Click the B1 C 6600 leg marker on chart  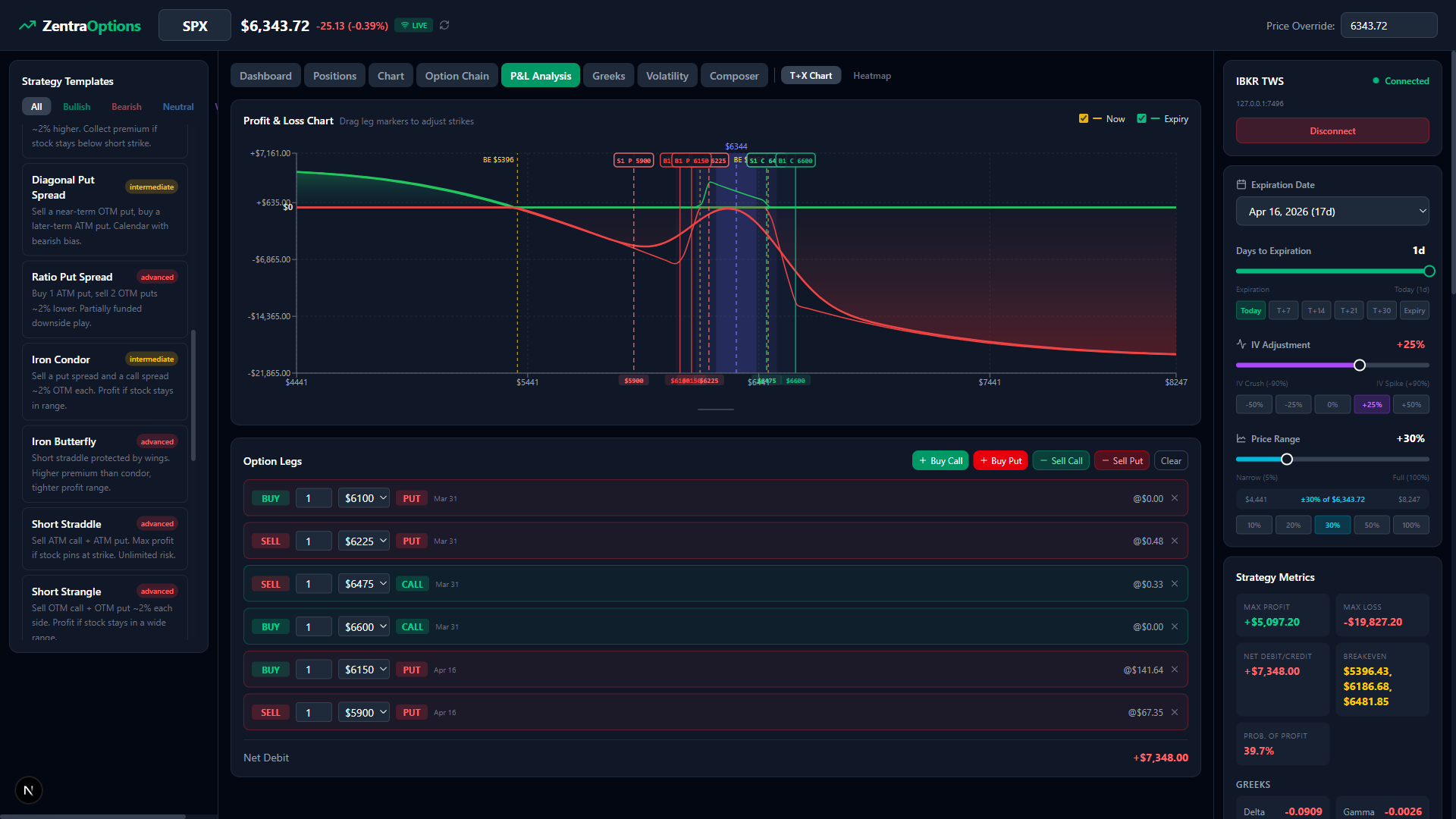(795, 161)
